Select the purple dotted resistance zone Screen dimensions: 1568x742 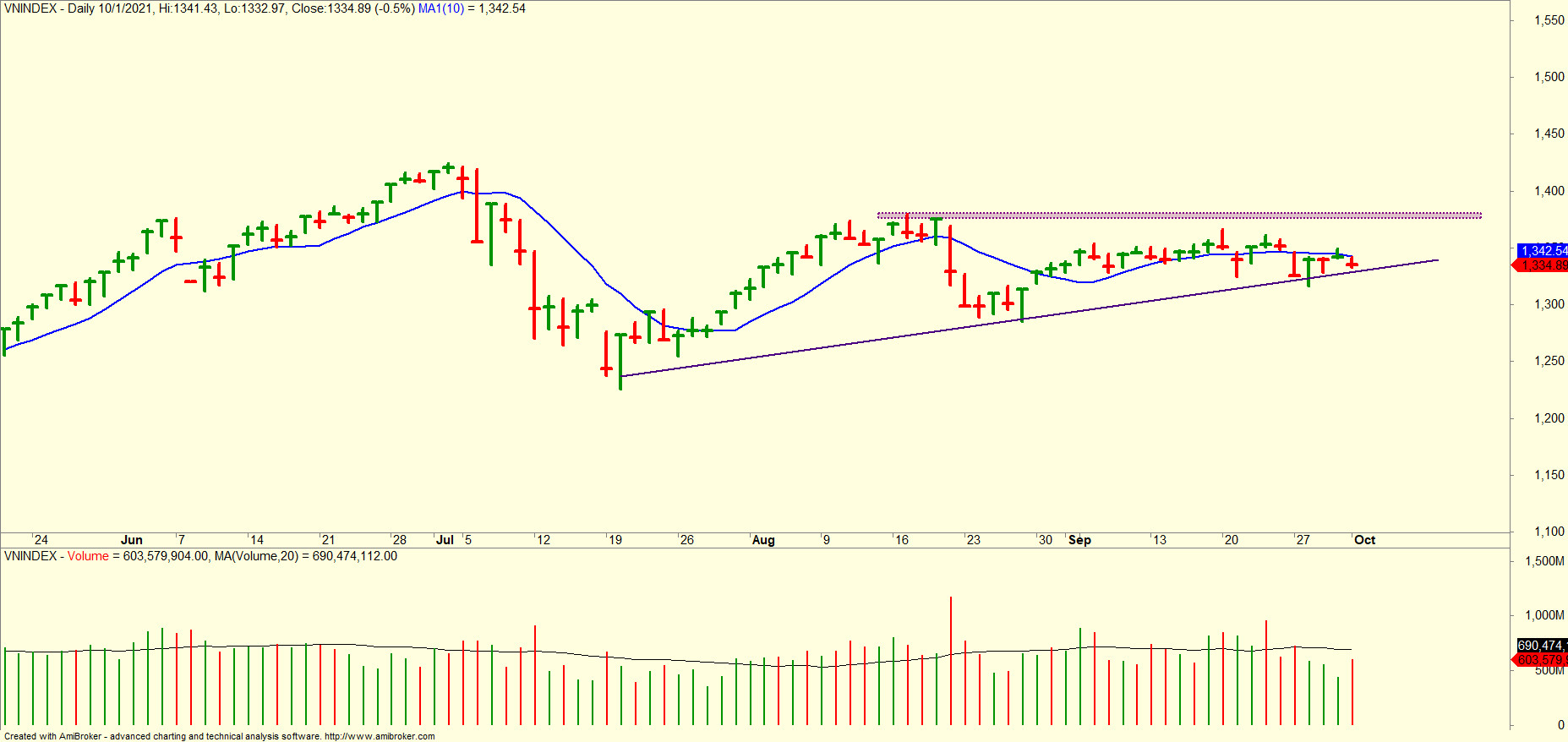pyautogui.click(x=1178, y=216)
